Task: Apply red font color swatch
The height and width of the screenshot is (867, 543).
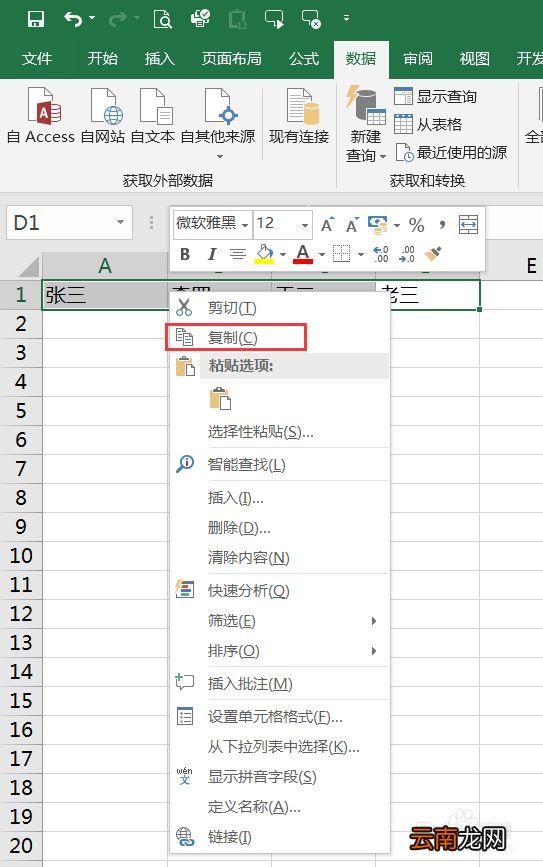Action: (x=302, y=254)
